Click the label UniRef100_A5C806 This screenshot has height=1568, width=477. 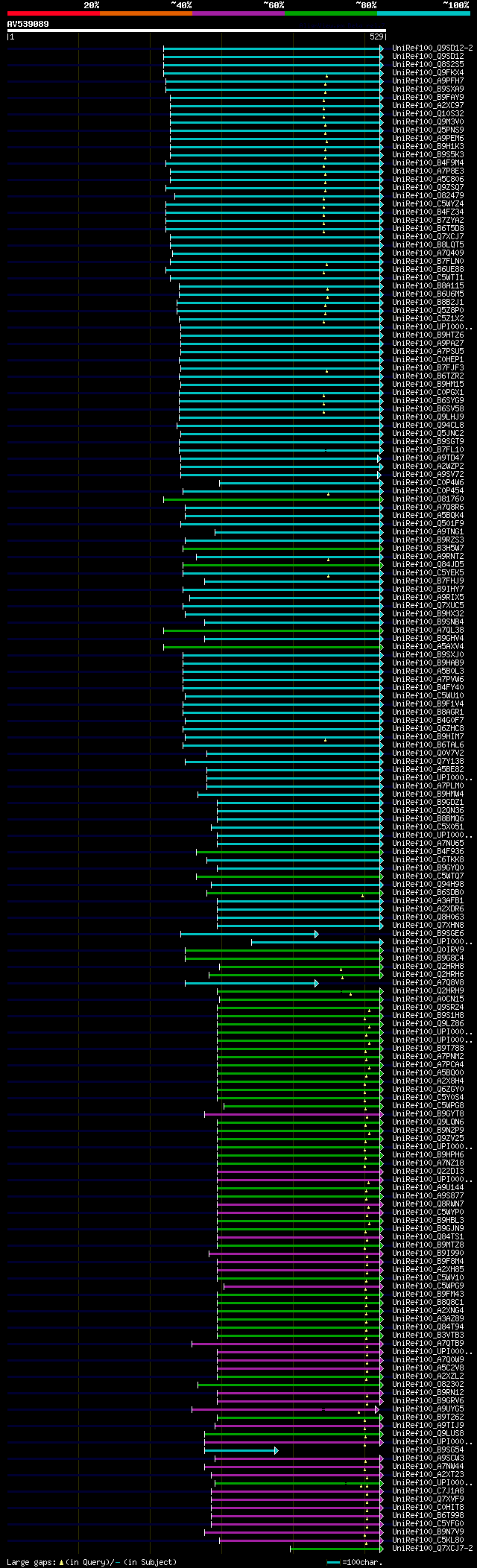pyautogui.click(x=428, y=180)
